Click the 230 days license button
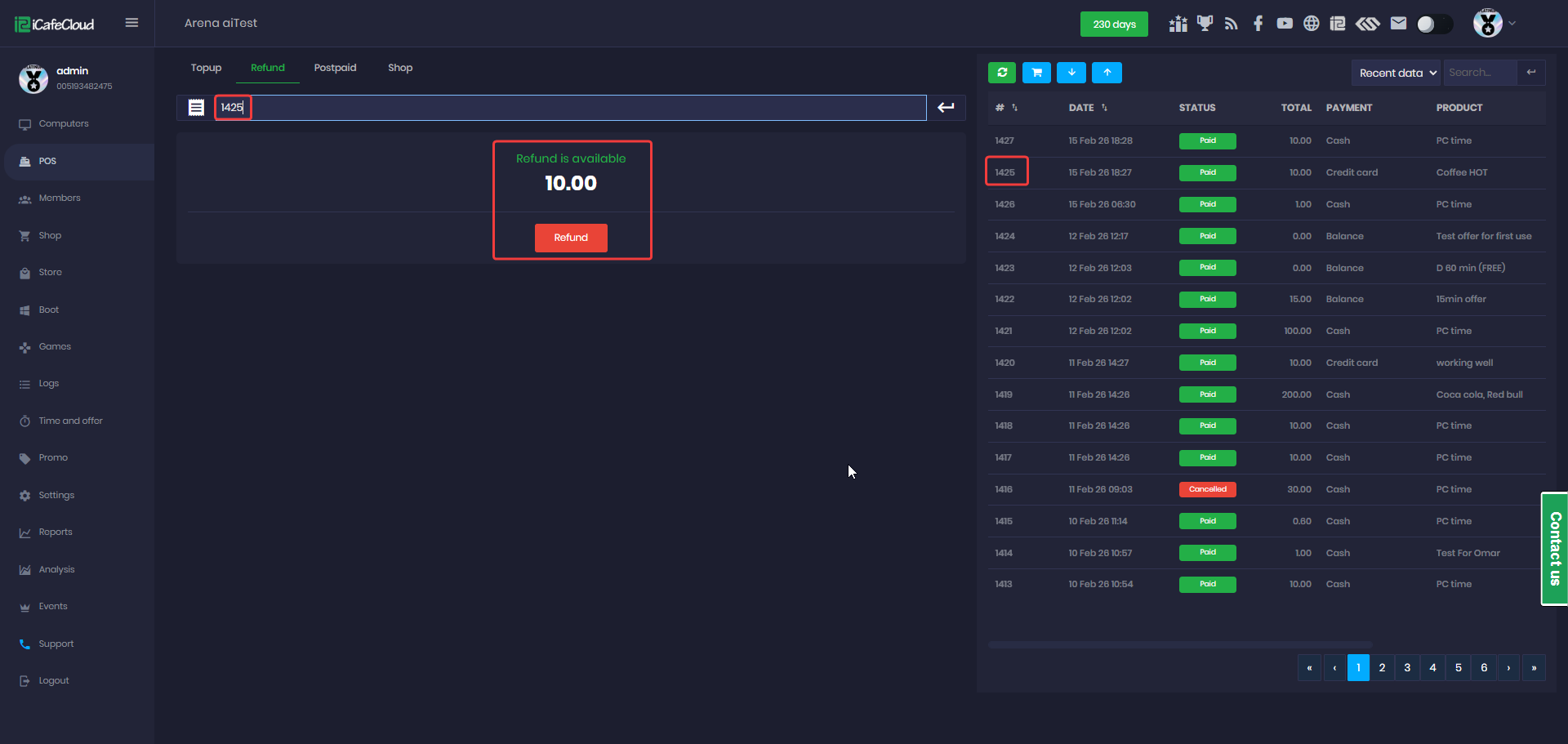Screen dimensions: 1568x744 point(1114,25)
